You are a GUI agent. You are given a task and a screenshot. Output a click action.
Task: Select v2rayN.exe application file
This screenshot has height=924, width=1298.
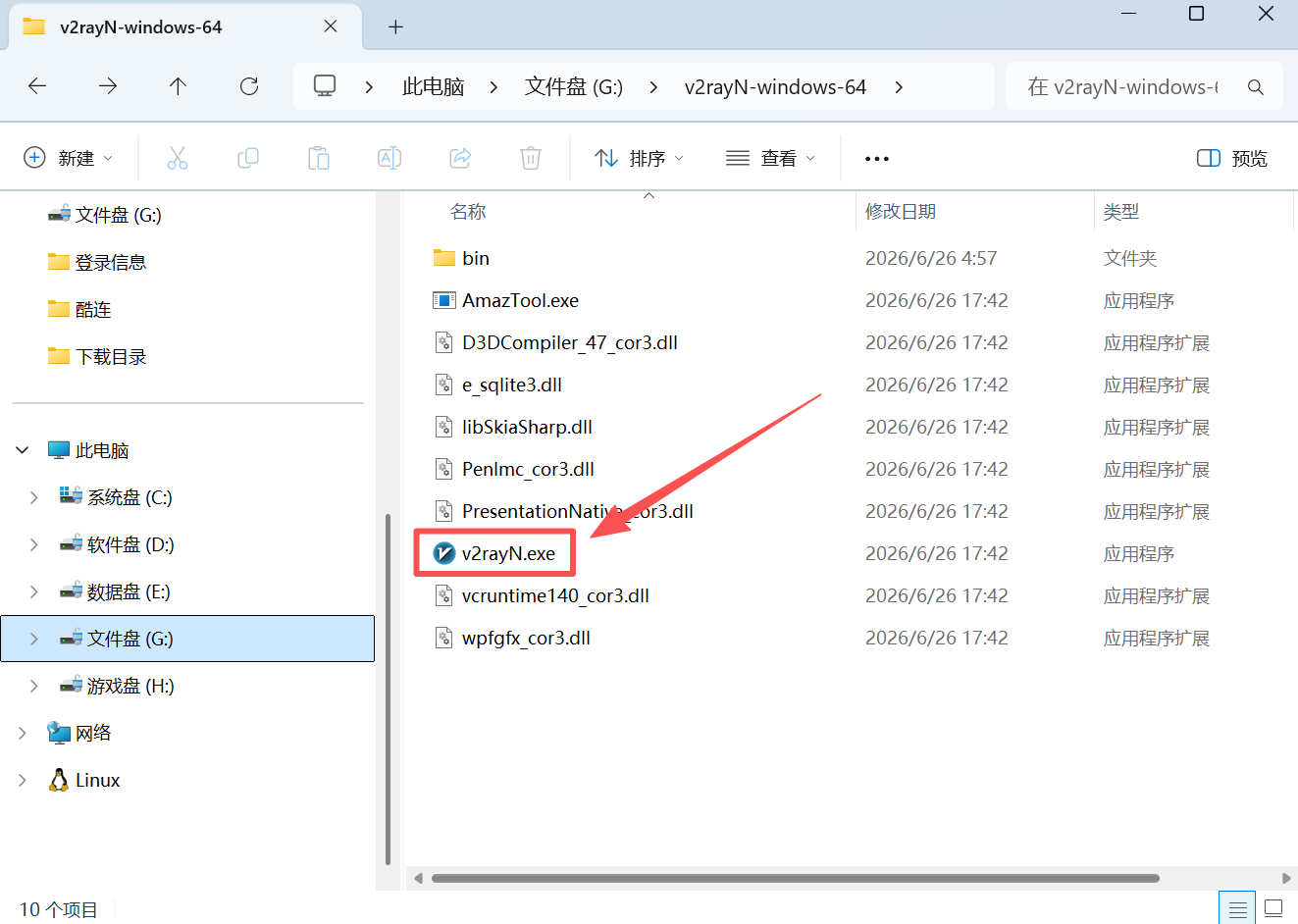click(x=508, y=553)
